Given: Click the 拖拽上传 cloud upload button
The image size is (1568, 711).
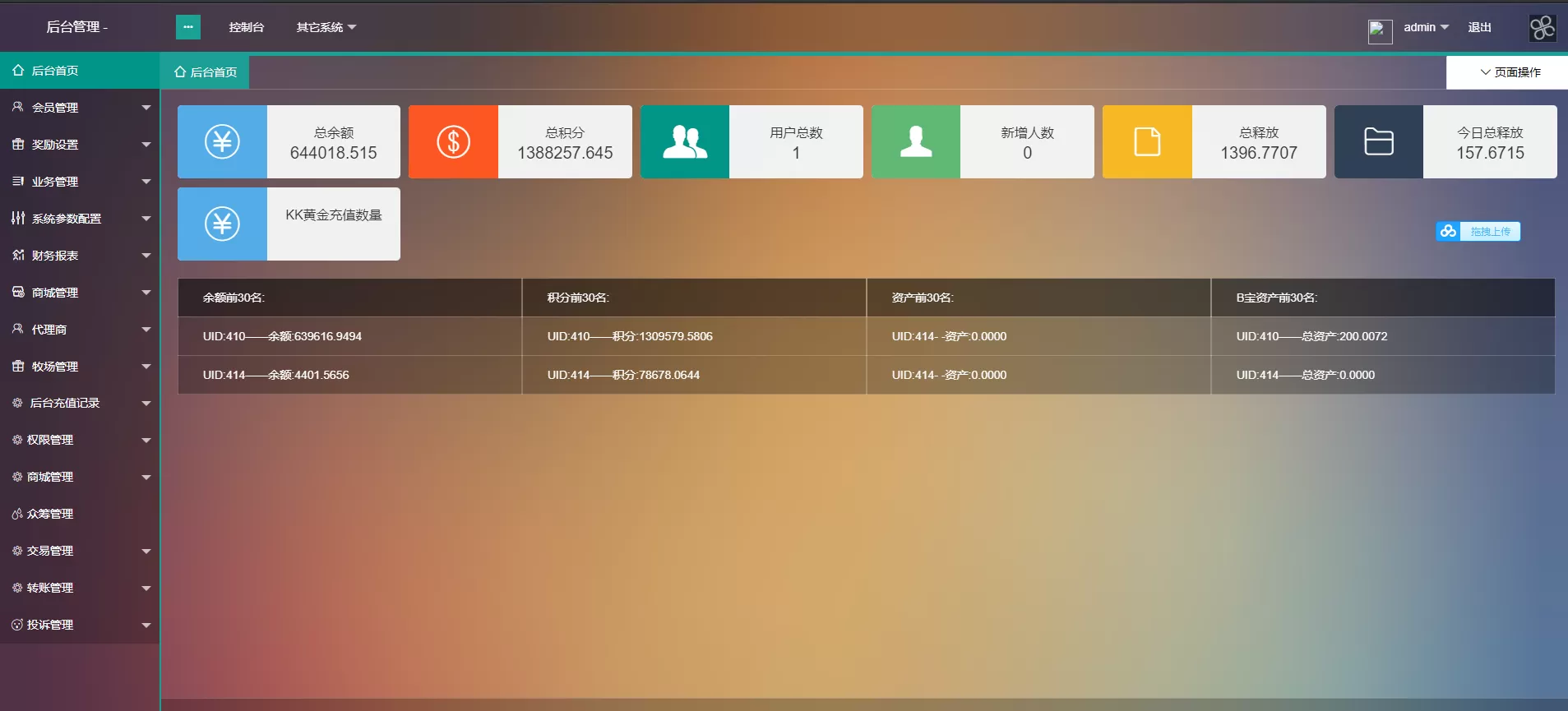Looking at the screenshot, I should tap(1478, 232).
